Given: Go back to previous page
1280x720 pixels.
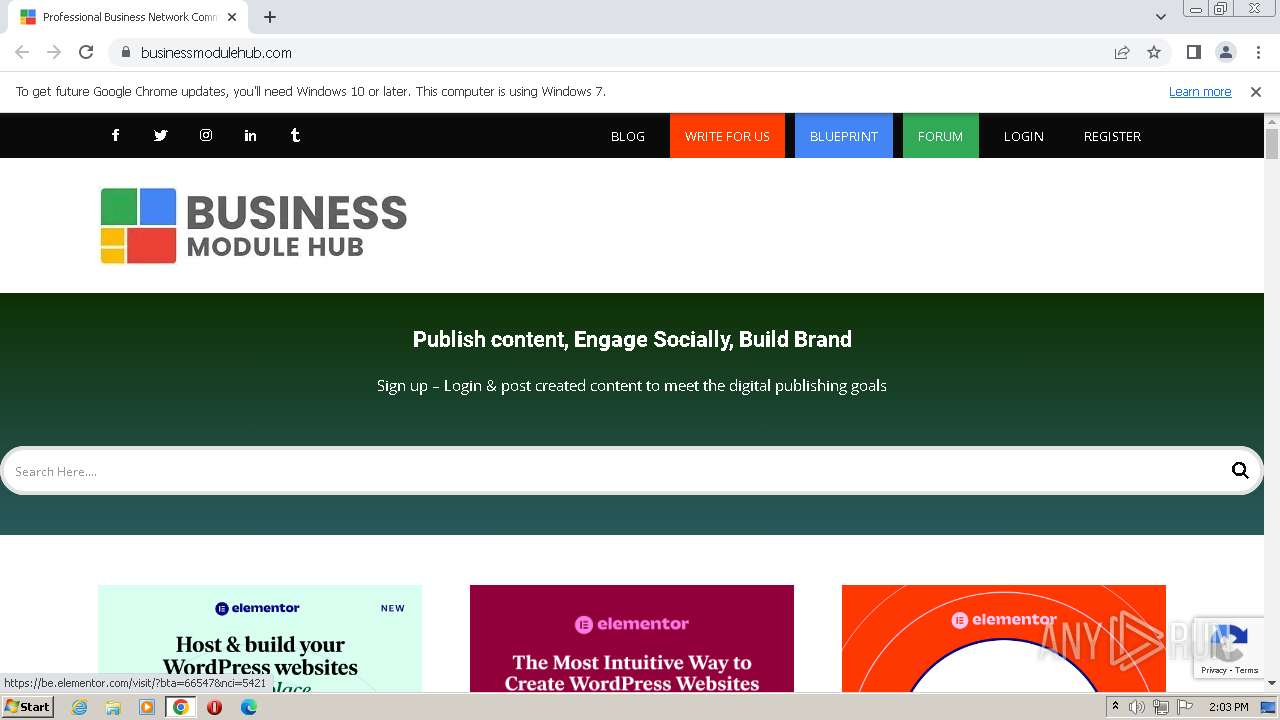Looking at the screenshot, I should [x=22, y=52].
